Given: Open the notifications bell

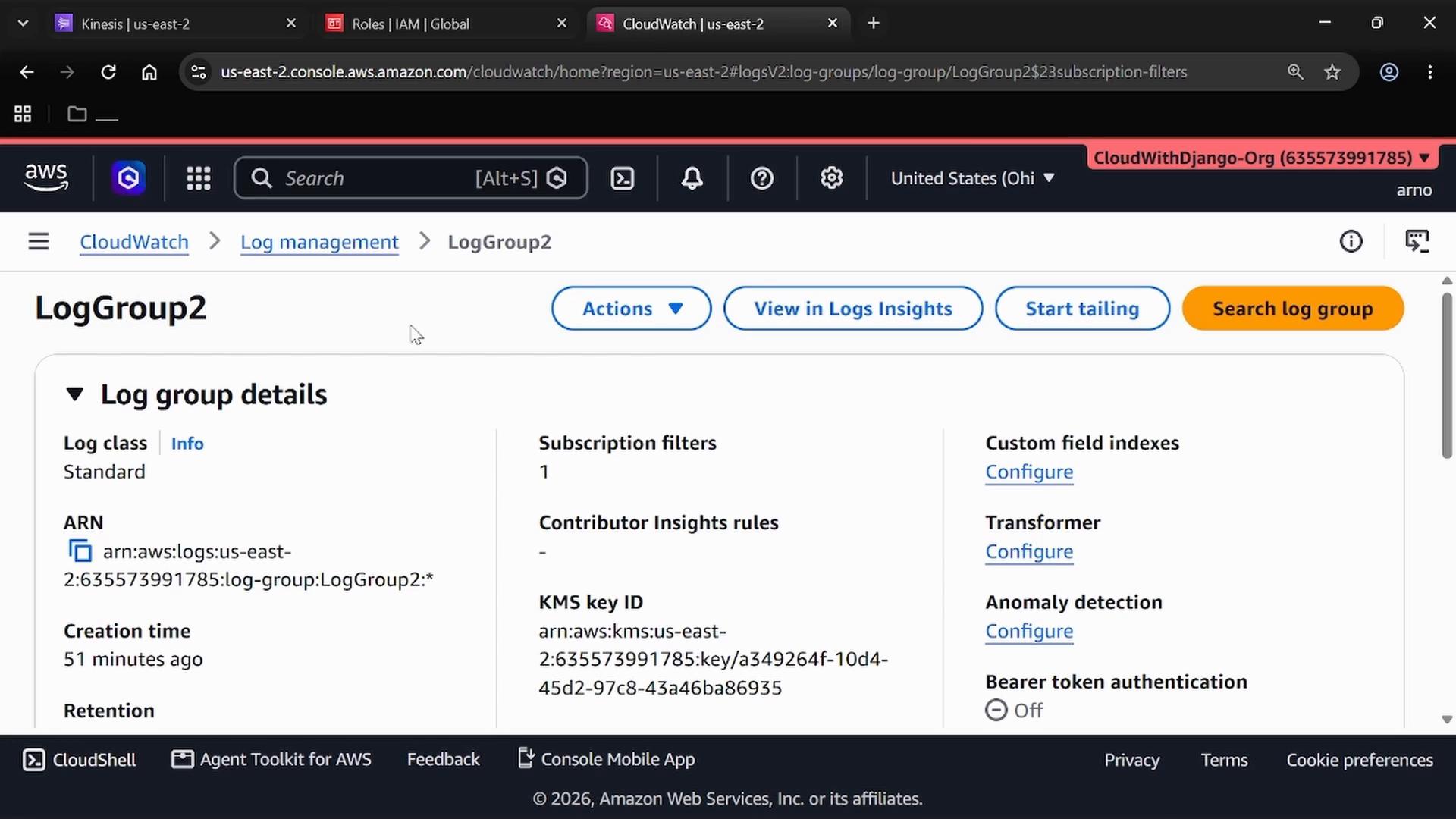Looking at the screenshot, I should (x=692, y=178).
